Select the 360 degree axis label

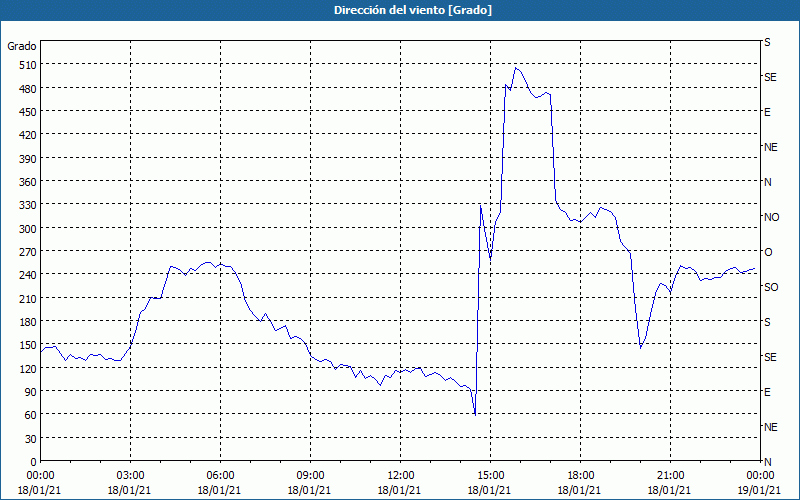tap(27, 182)
